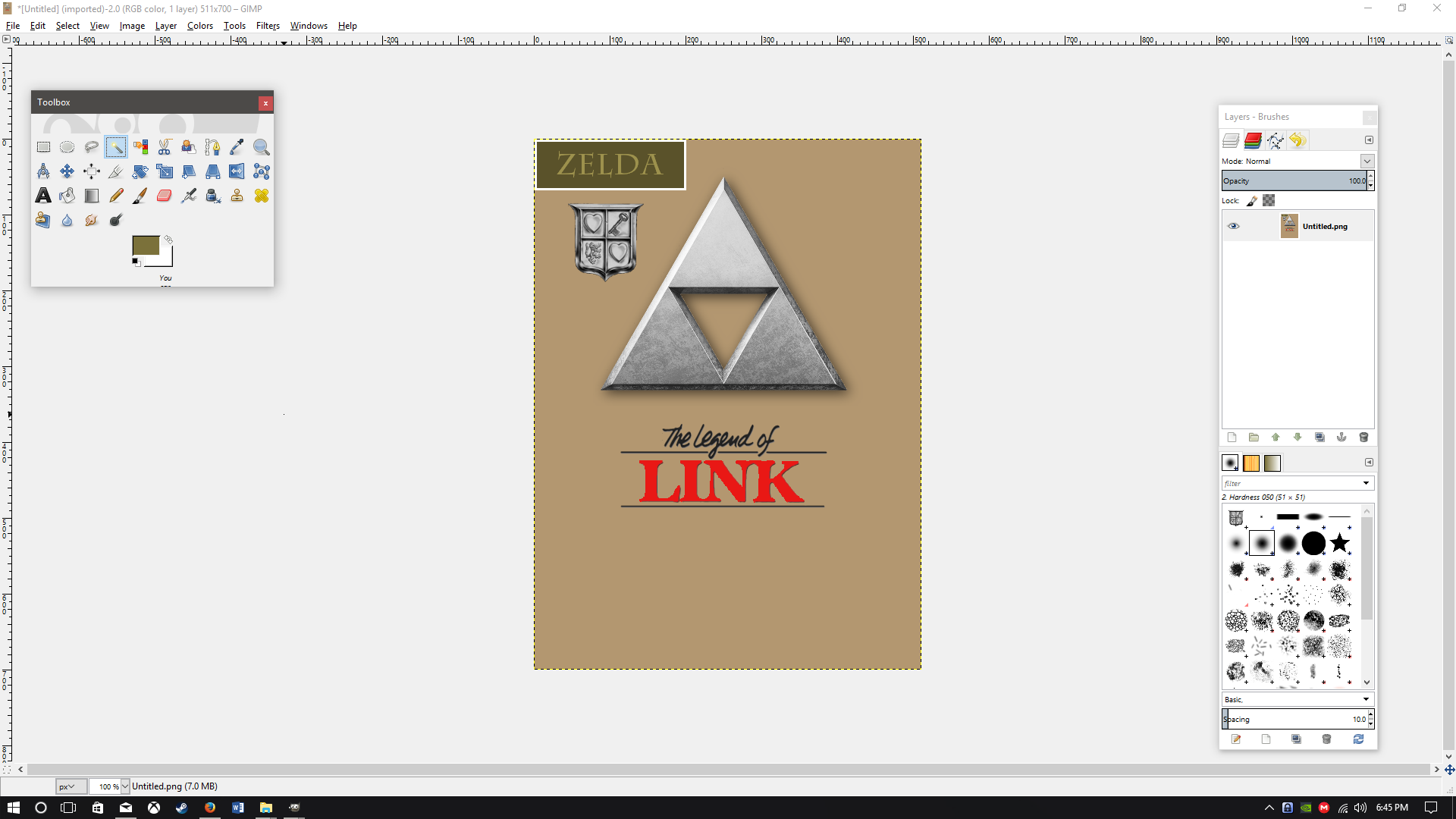Select the Paths tool

[213, 147]
